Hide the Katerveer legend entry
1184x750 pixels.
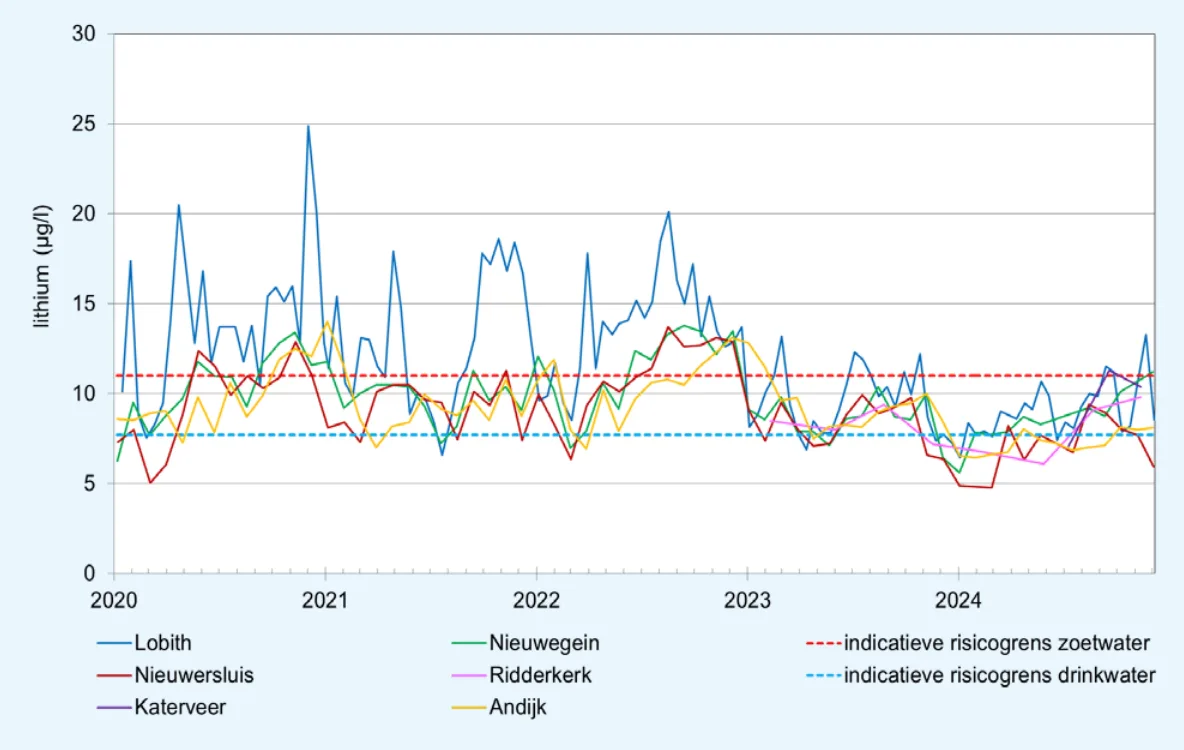point(180,707)
